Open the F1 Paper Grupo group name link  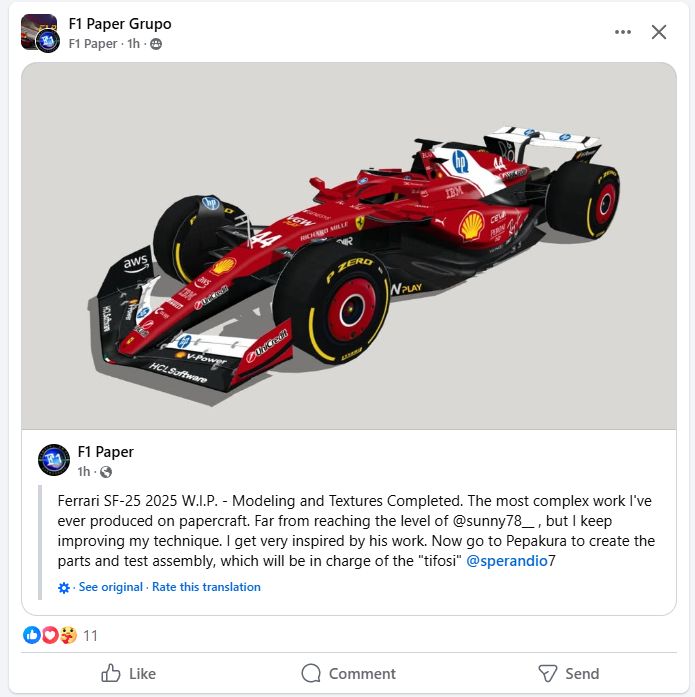[x=120, y=24]
